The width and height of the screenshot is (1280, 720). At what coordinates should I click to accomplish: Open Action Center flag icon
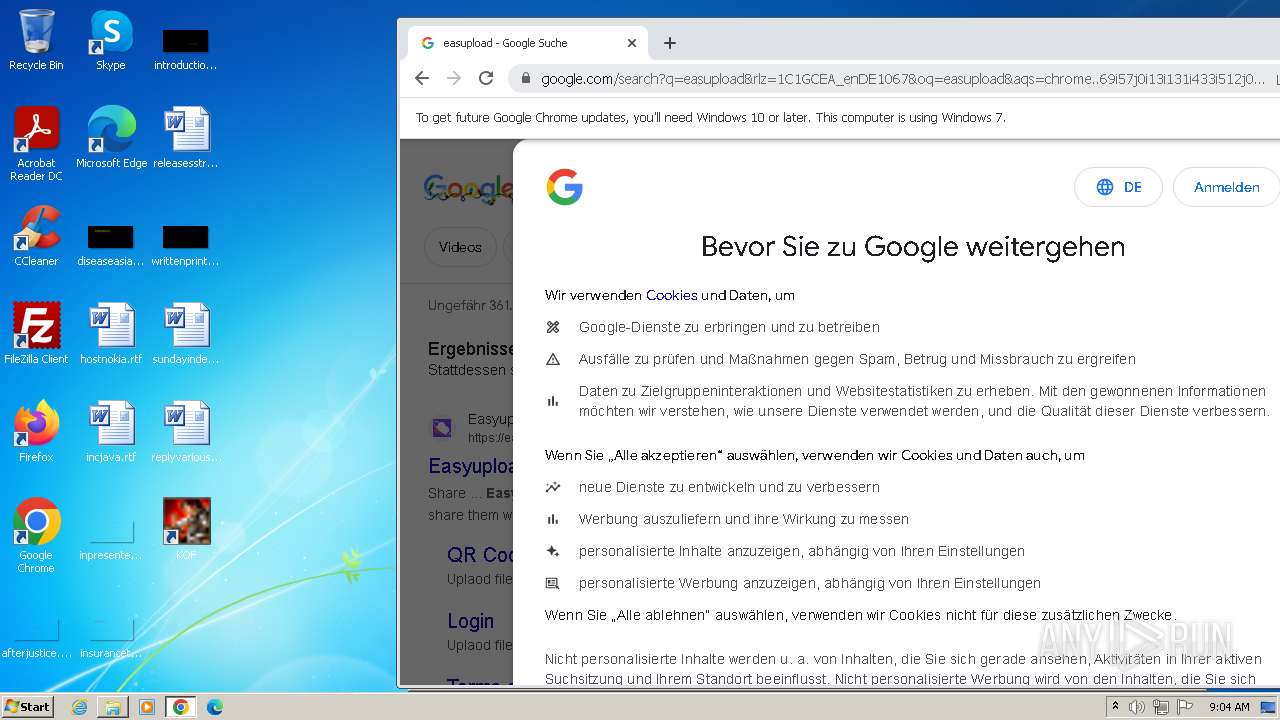(x=1185, y=707)
